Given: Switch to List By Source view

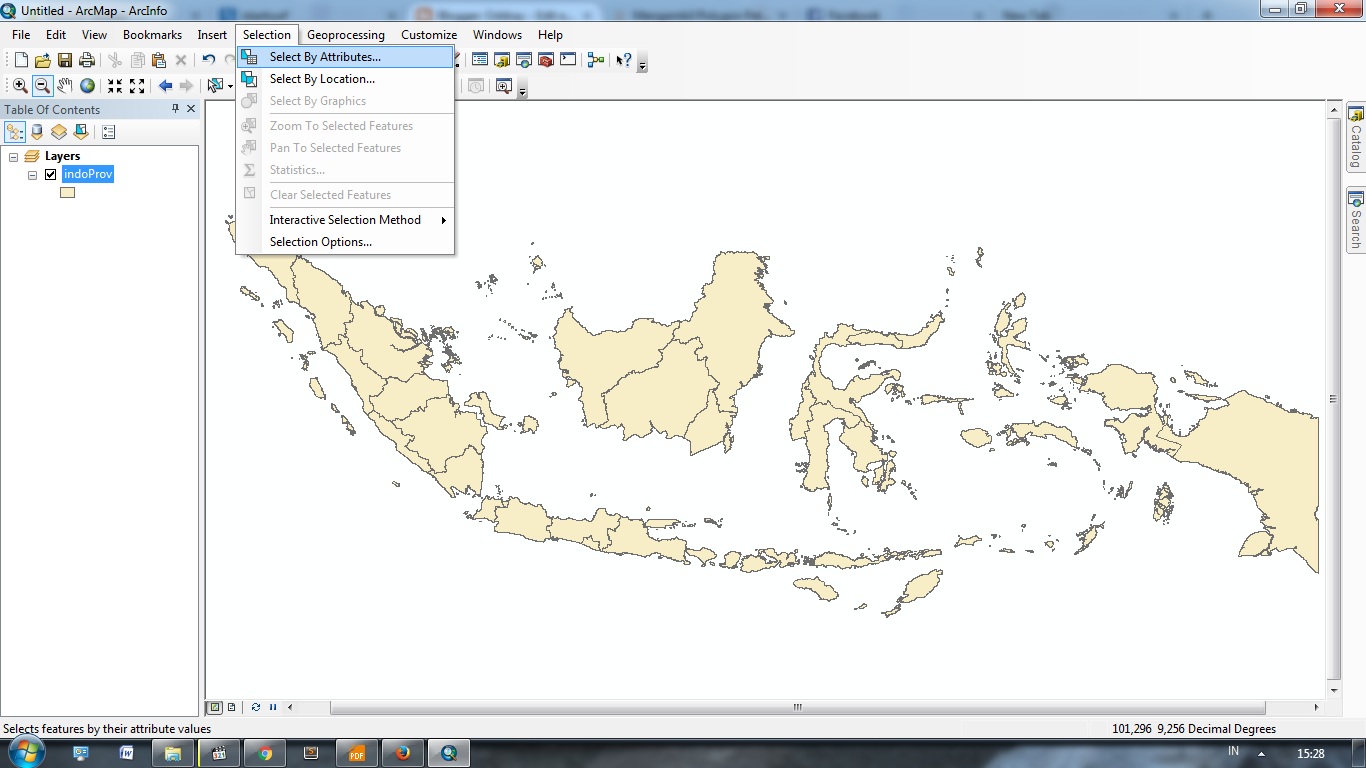Looking at the screenshot, I should [37, 132].
